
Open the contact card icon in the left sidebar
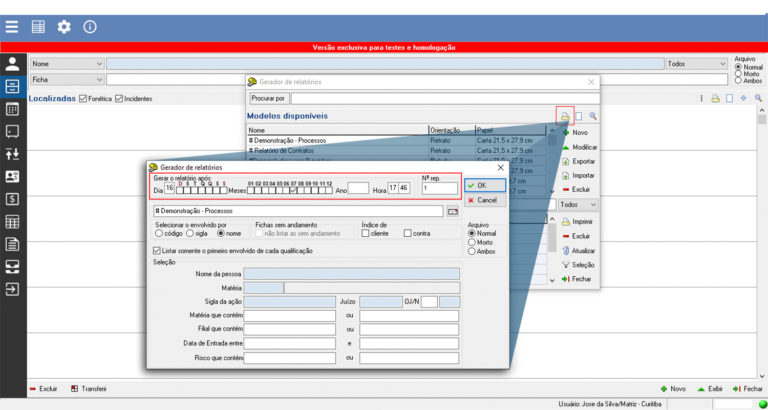tap(12, 176)
